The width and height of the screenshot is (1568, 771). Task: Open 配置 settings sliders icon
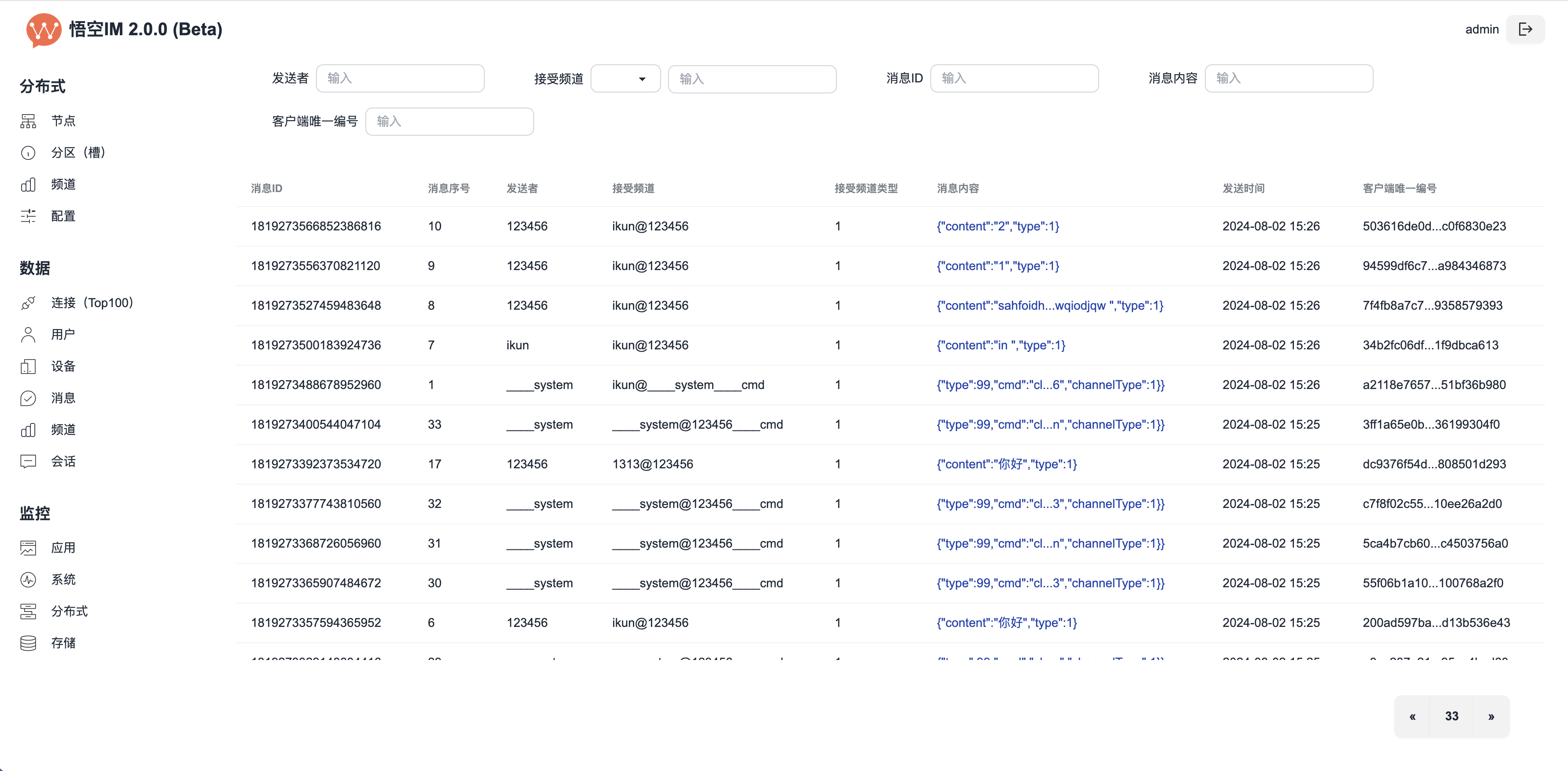click(x=28, y=216)
